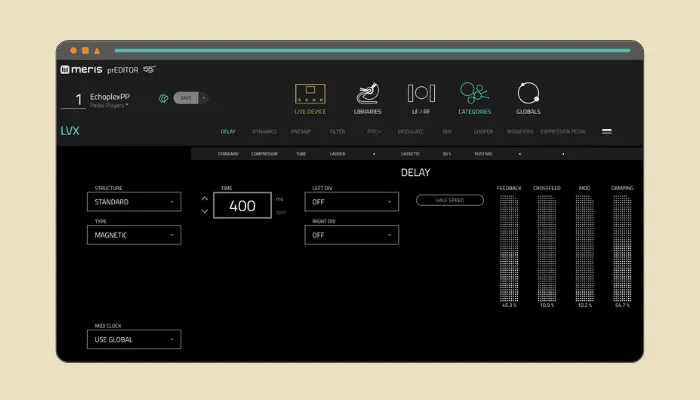
Task: Click the orange triangle window button
Action: pos(97,50)
